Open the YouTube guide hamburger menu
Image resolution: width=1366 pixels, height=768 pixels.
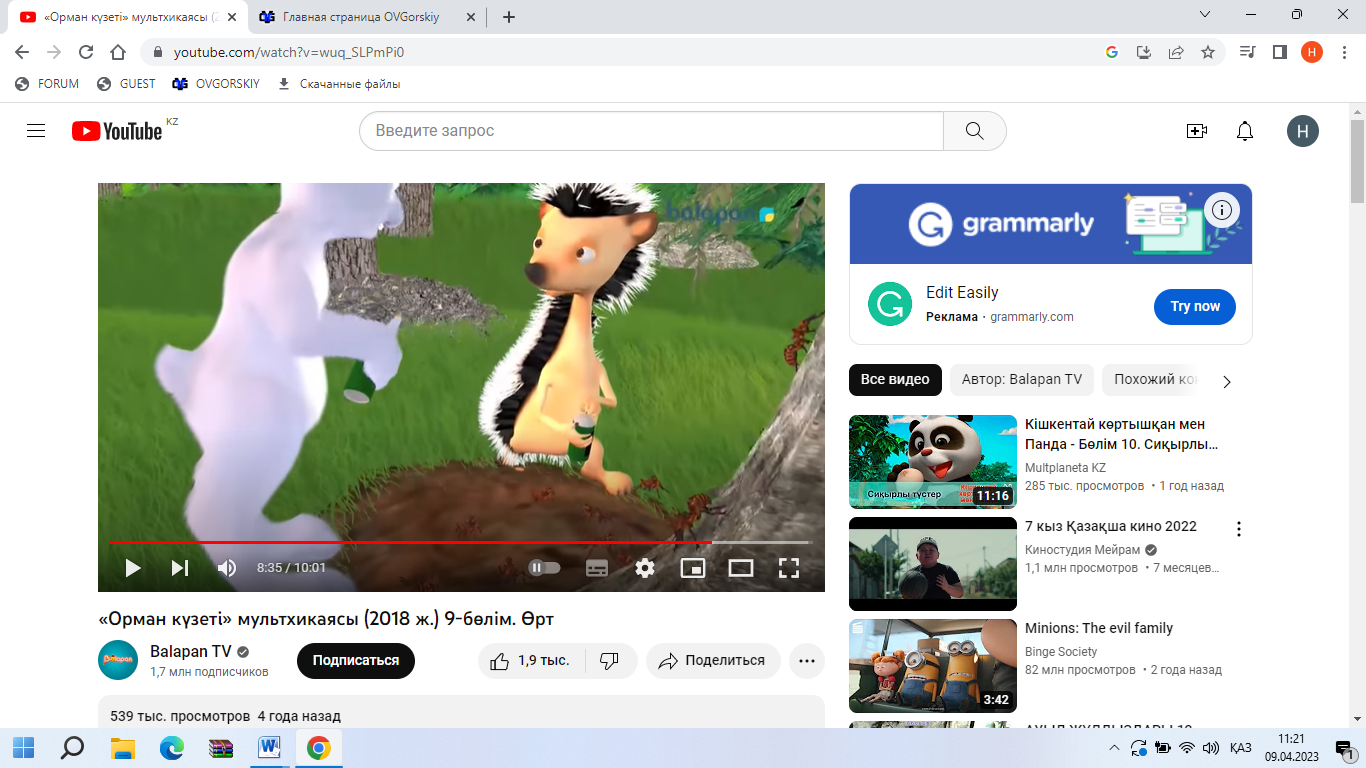[36, 131]
